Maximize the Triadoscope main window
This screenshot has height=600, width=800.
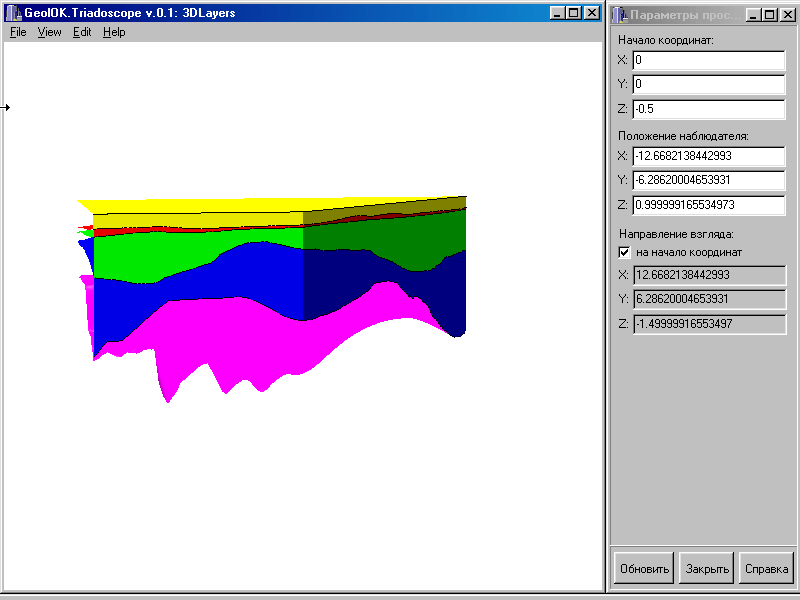click(573, 13)
